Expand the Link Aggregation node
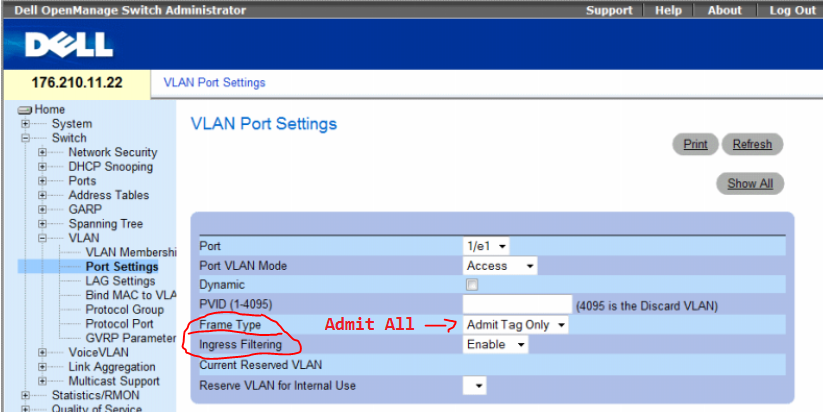The image size is (823, 412). (x=42, y=367)
